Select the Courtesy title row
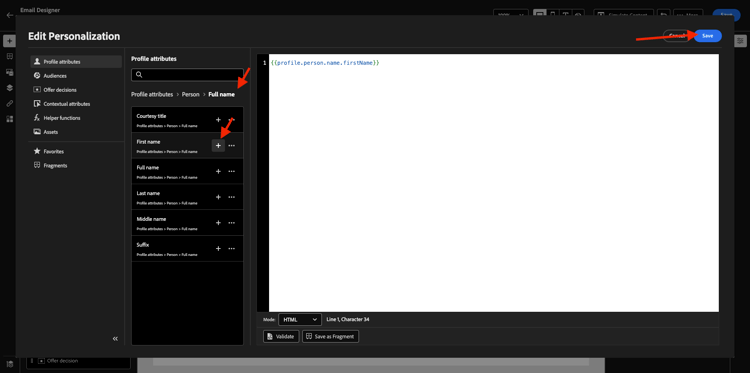The image size is (750, 373). pyautogui.click(x=188, y=120)
